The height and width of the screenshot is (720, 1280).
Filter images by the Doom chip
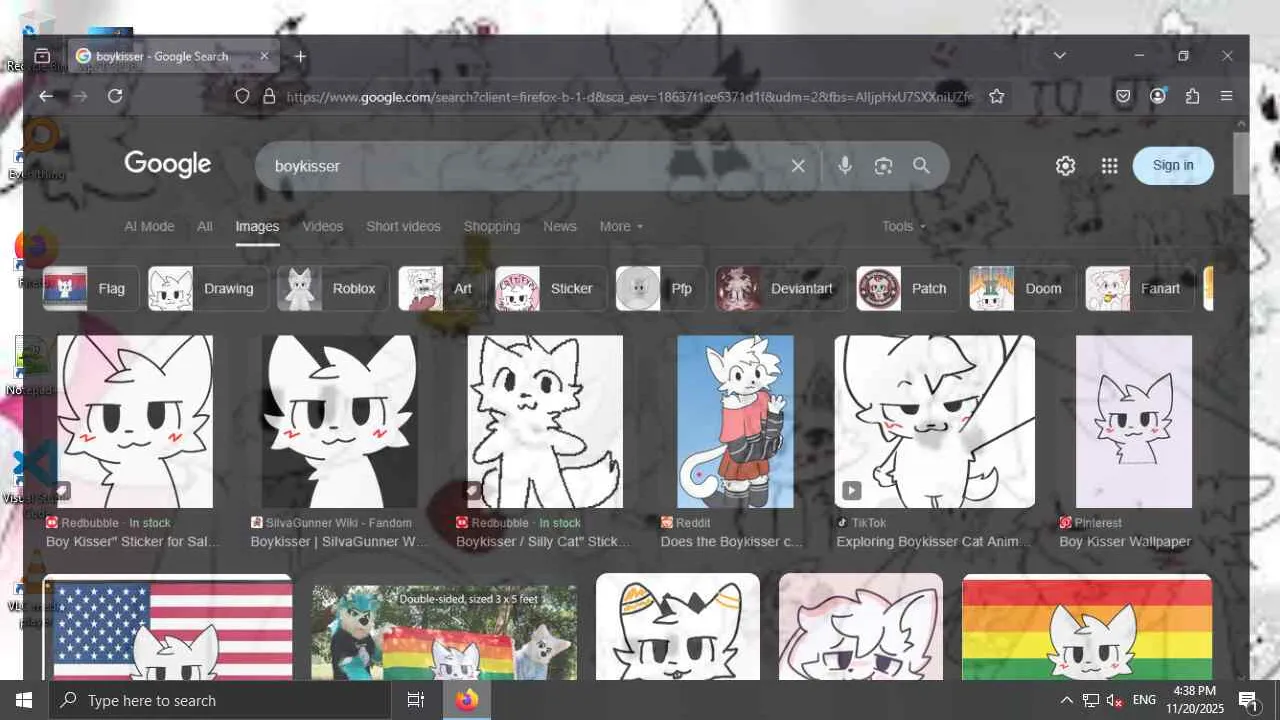(1022, 289)
